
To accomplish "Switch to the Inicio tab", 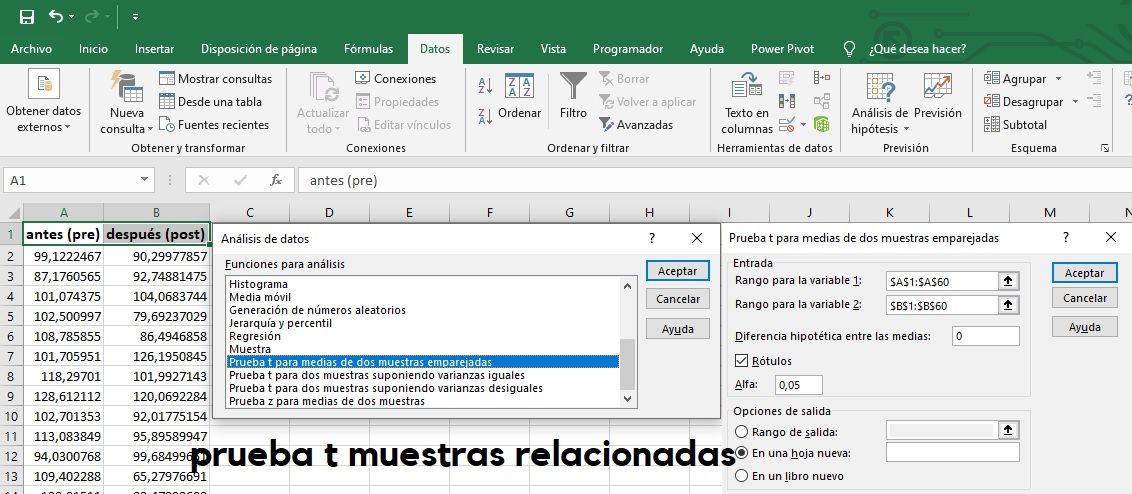I will tap(93, 49).
